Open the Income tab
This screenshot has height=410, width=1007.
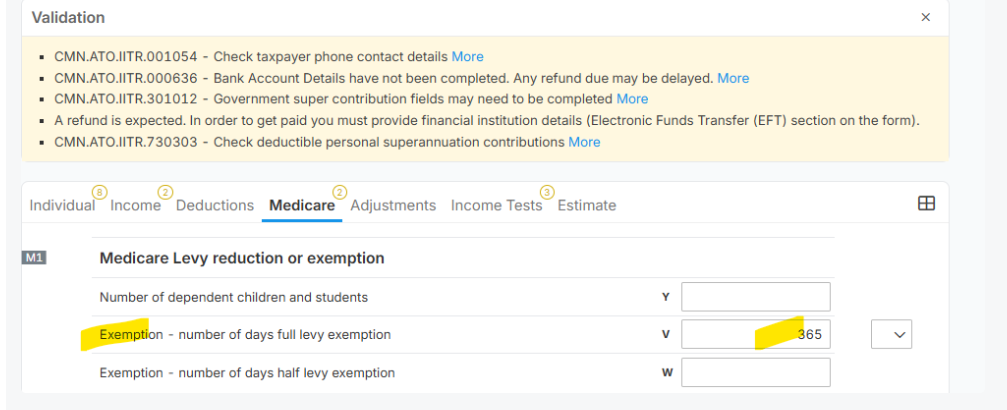click(x=136, y=206)
